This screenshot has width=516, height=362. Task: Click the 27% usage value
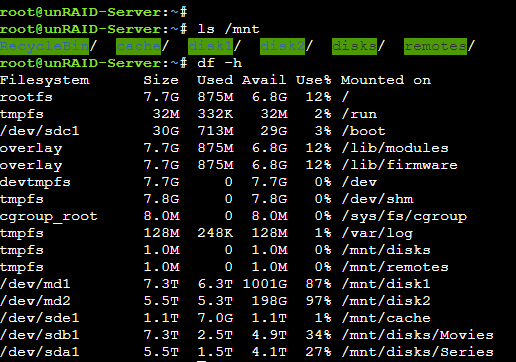tap(319, 352)
